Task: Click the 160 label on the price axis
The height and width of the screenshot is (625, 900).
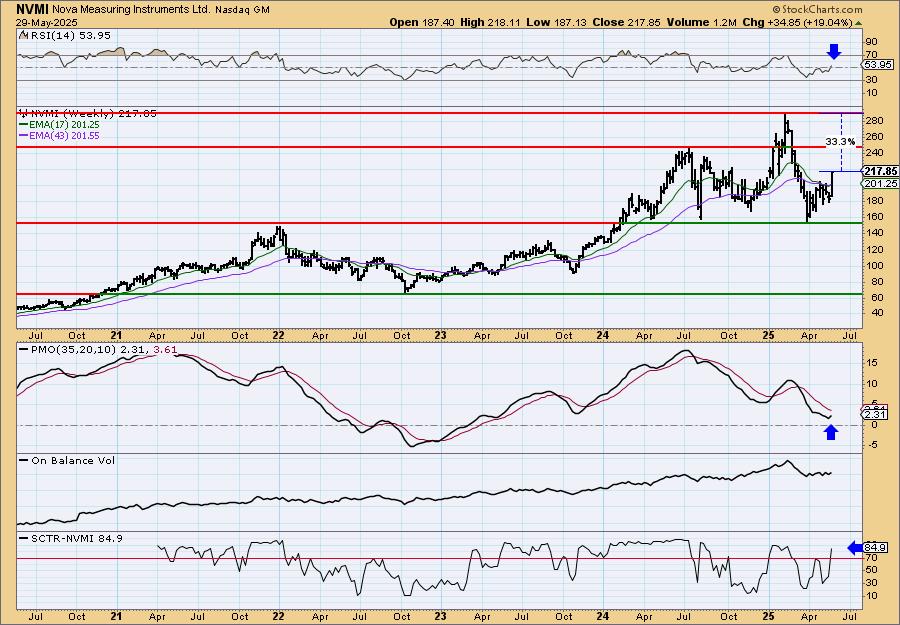Action: [x=875, y=217]
